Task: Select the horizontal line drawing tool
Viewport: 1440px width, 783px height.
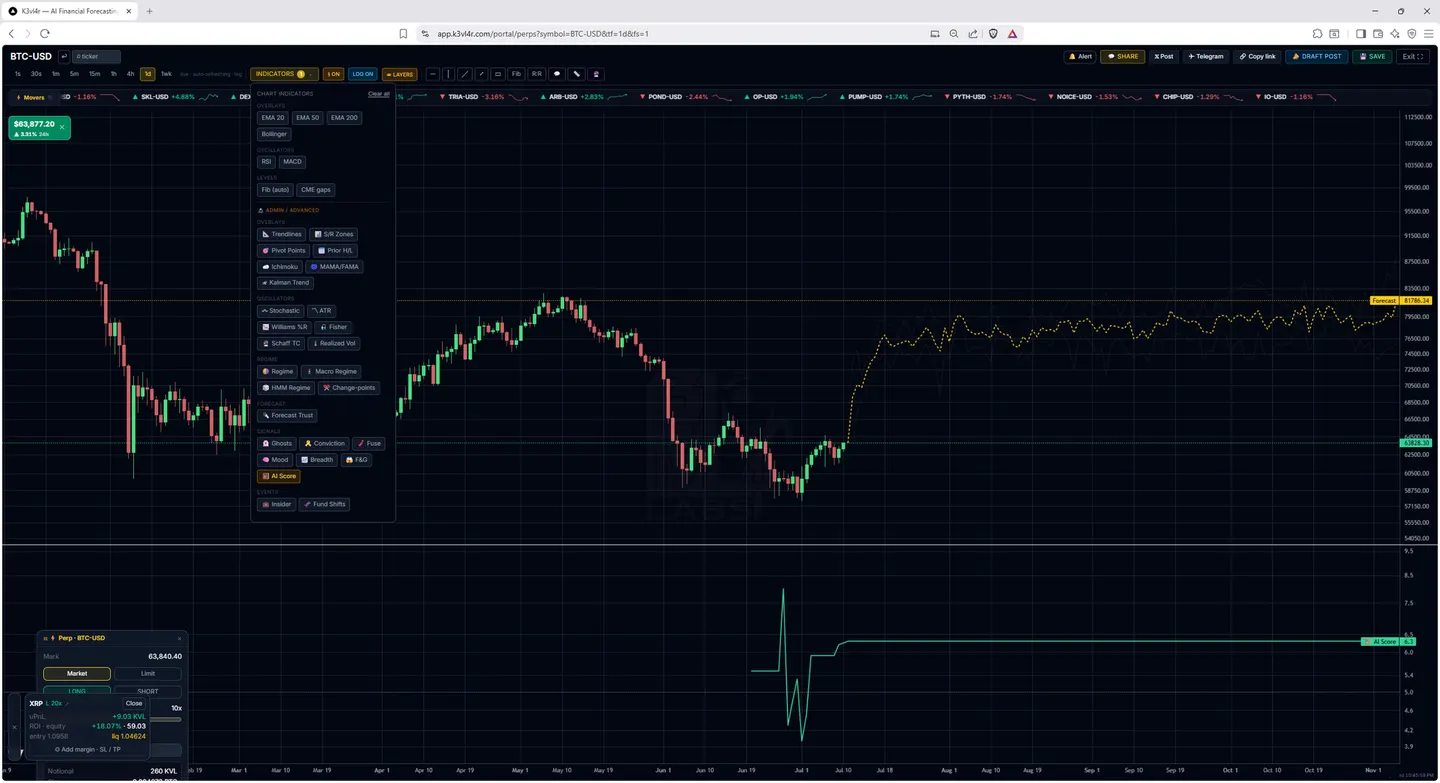Action: point(433,74)
